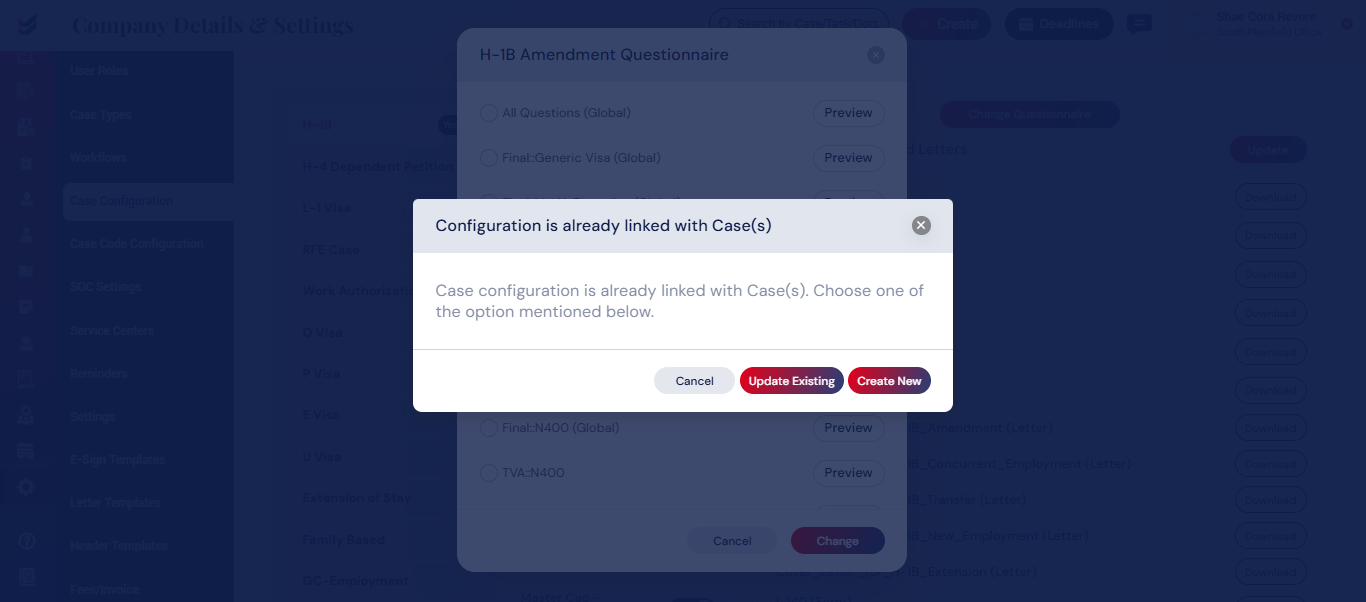Image resolution: width=1366 pixels, height=602 pixels.
Task: Close the 'Configuration is already linked' dialog
Action: click(x=921, y=225)
